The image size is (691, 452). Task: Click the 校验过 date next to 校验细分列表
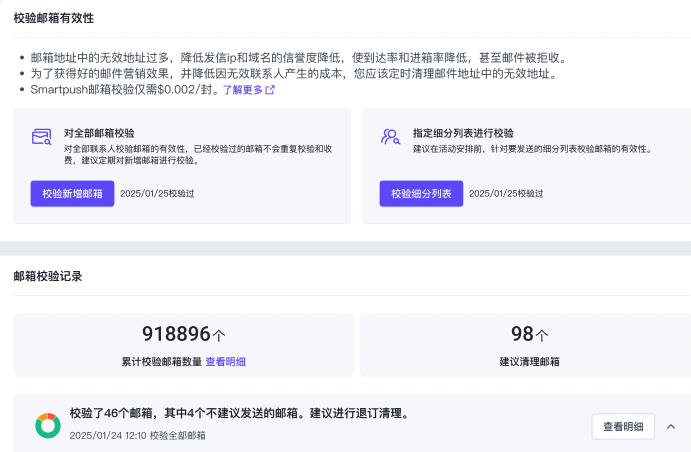[505, 194]
